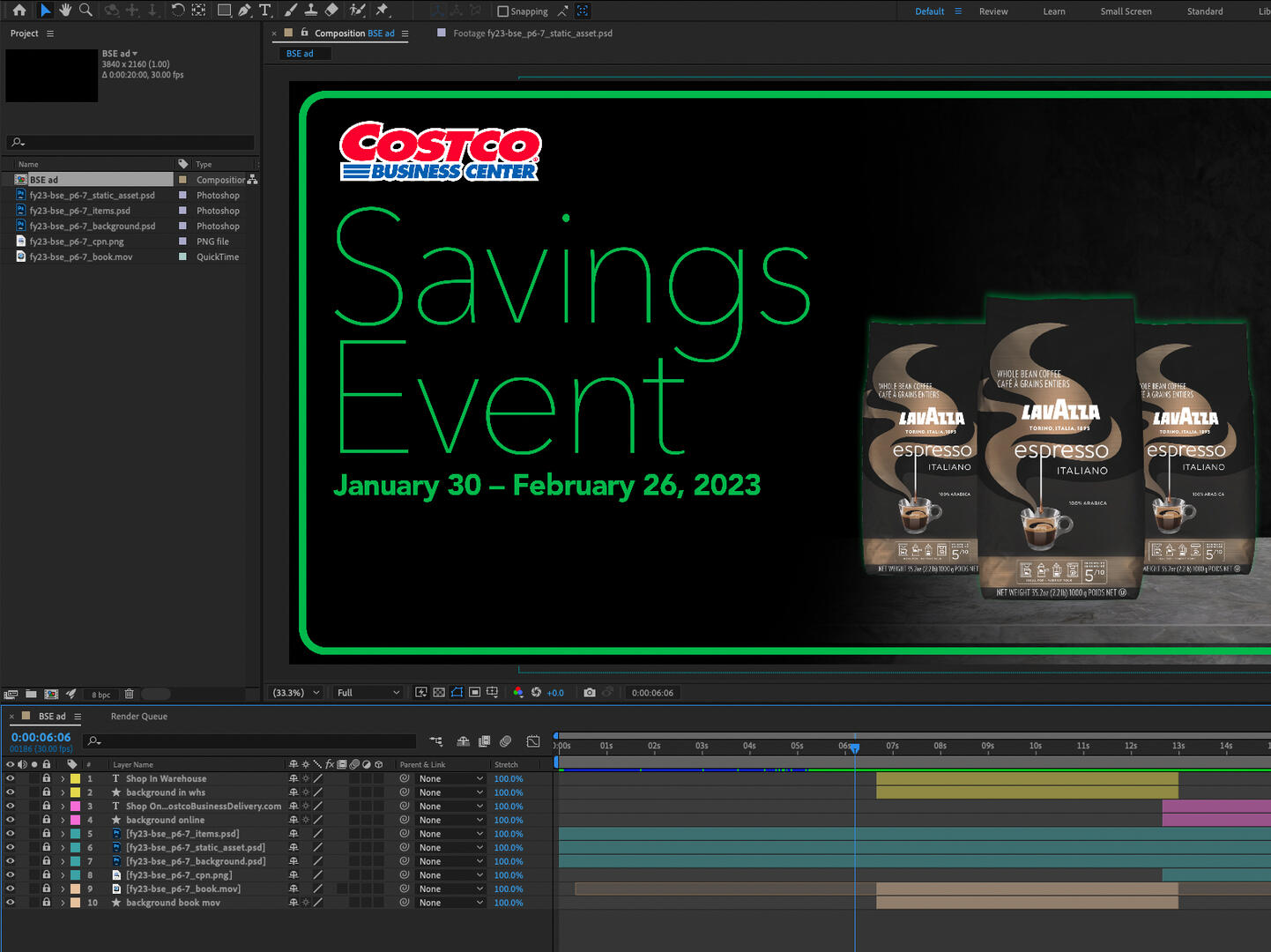The height and width of the screenshot is (952, 1271).
Task: Switch to the Render Queue tab
Action: coord(138,717)
